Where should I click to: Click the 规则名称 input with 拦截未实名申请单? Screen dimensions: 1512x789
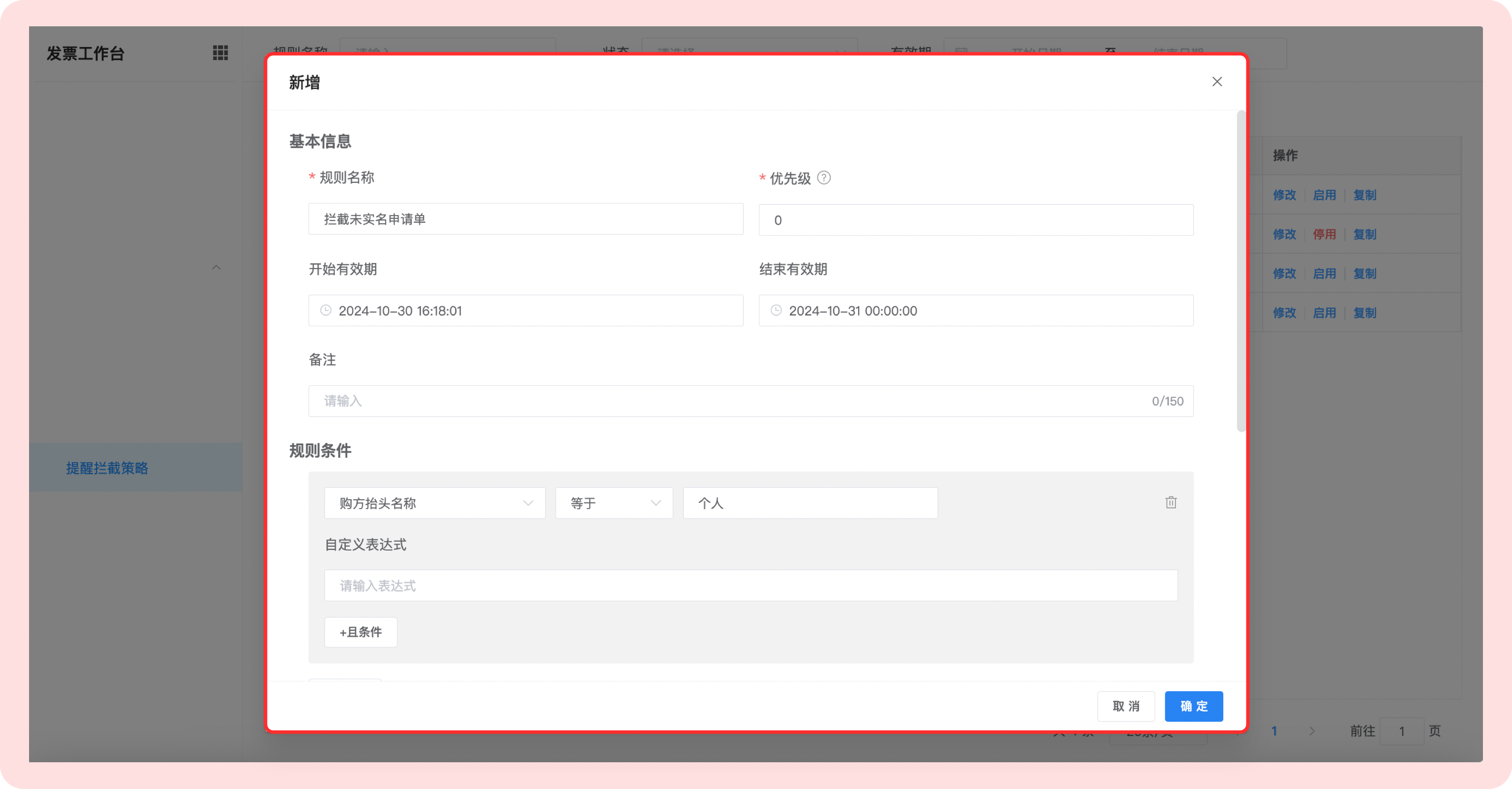[x=525, y=219]
